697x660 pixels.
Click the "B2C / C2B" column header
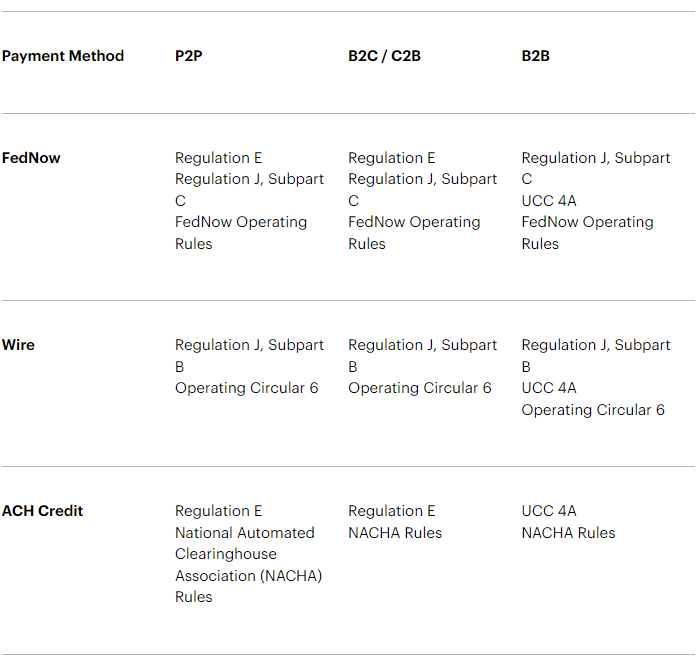tap(384, 56)
